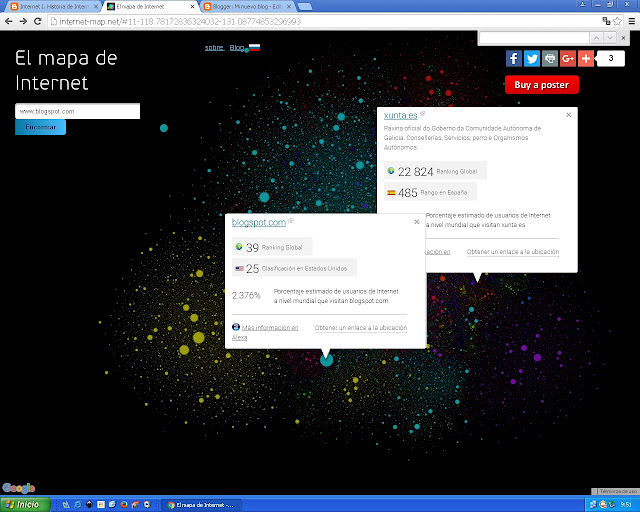Click the Alexa globe icon in blogspot popup
Screen dimensions: 640x512
236,327
